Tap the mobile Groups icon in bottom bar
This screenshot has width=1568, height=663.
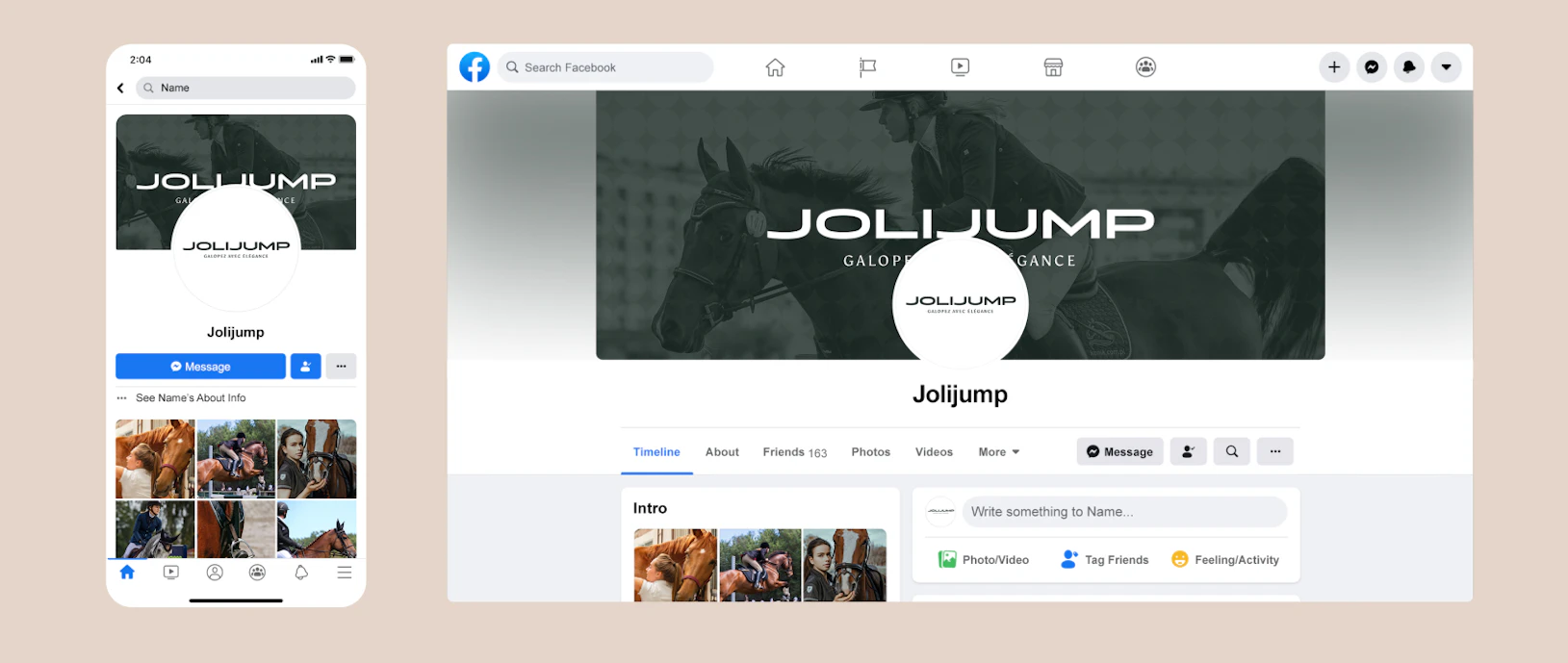coord(257,573)
